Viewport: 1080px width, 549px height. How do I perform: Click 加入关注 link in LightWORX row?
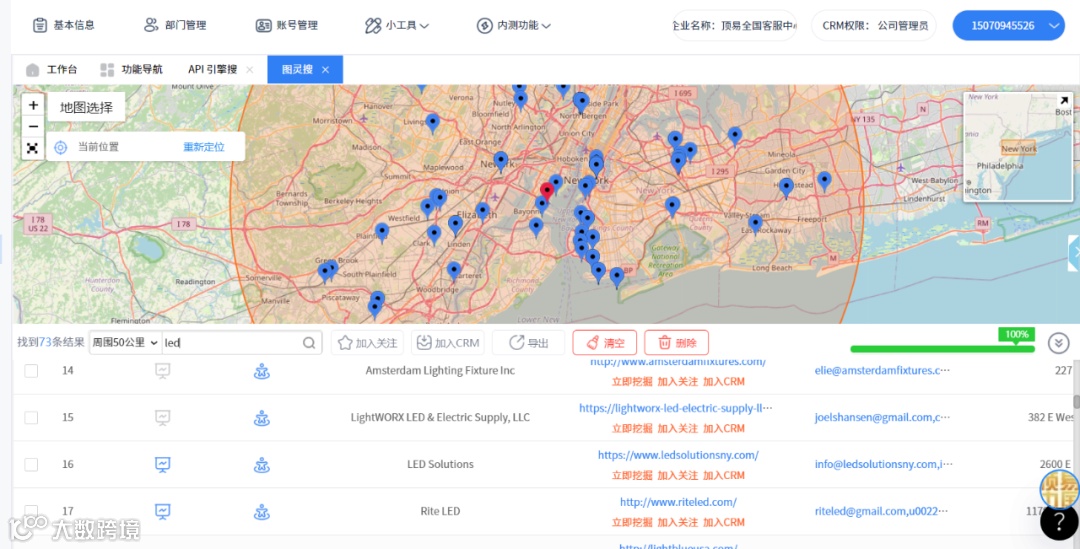tap(678, 428)
